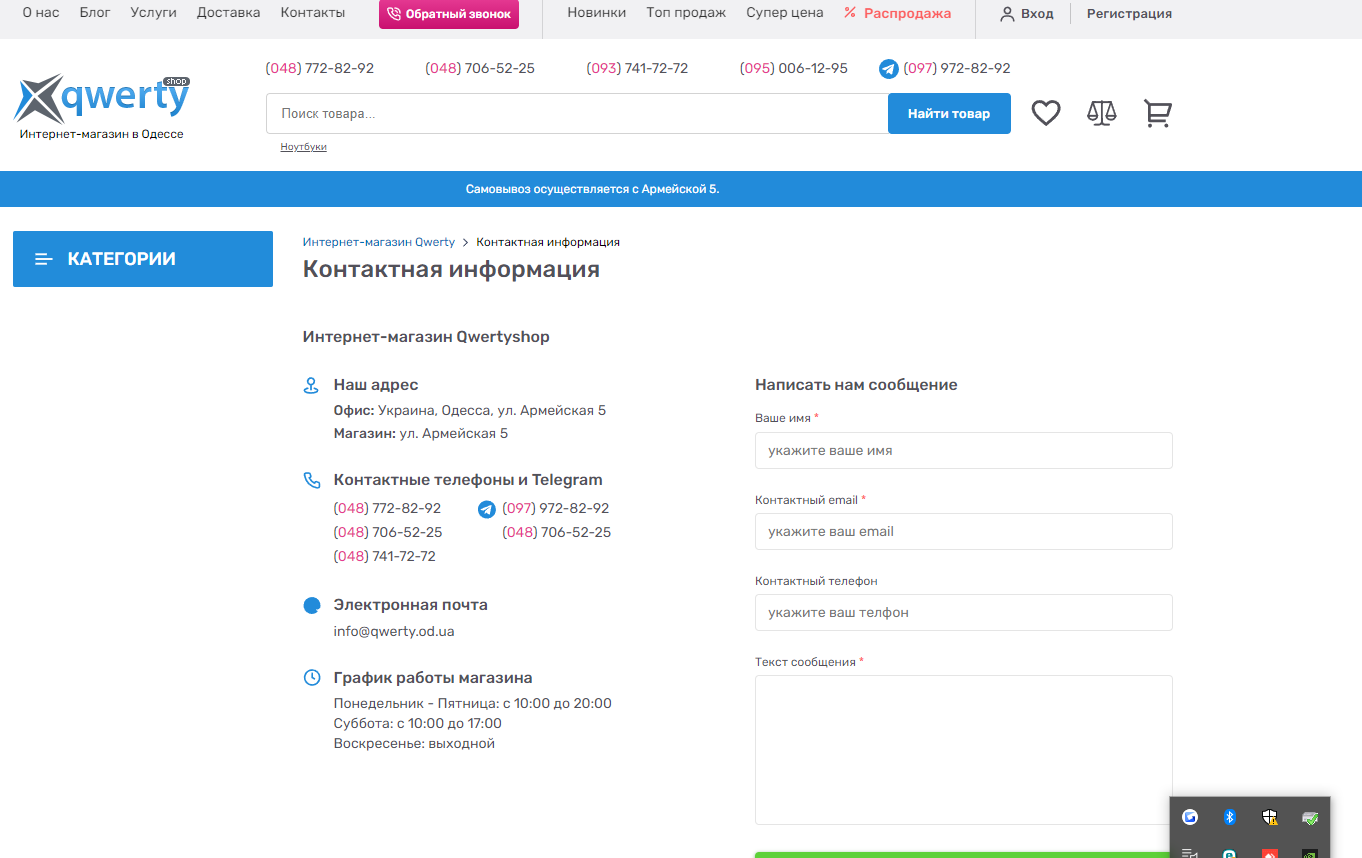This screenshot has height=858, width=1362.
Task: Click the Qwerty shop logo
Action: [x=102, y=106]
